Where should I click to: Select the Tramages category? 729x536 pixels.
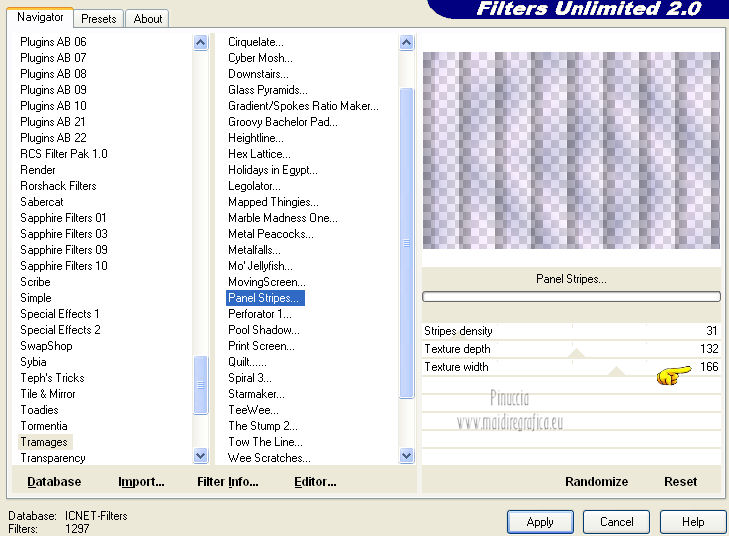44,442
